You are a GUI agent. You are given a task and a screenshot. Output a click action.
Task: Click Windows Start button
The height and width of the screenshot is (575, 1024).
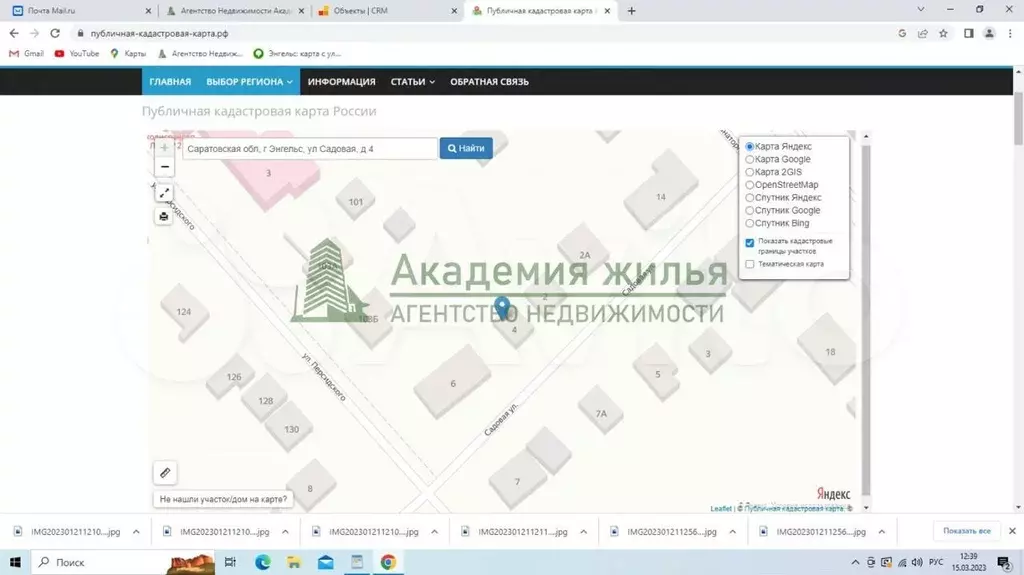click(x=15, y=562)
